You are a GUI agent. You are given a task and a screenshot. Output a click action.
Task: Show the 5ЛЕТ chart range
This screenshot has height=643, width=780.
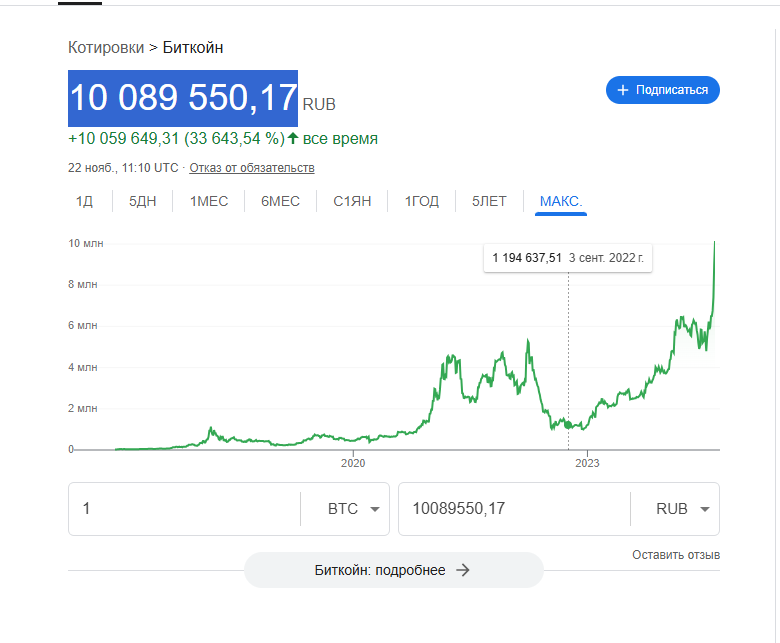(489, 201)
